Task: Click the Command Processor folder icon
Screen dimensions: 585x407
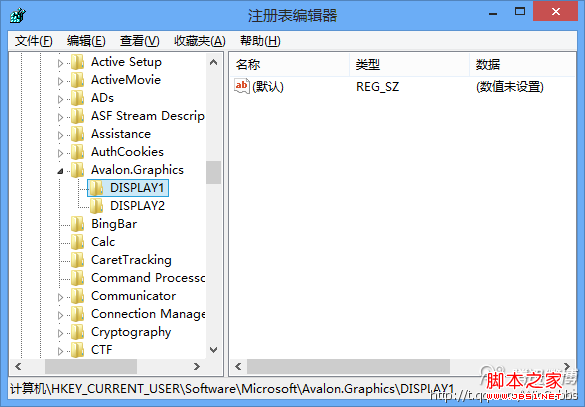Action: 78,278
